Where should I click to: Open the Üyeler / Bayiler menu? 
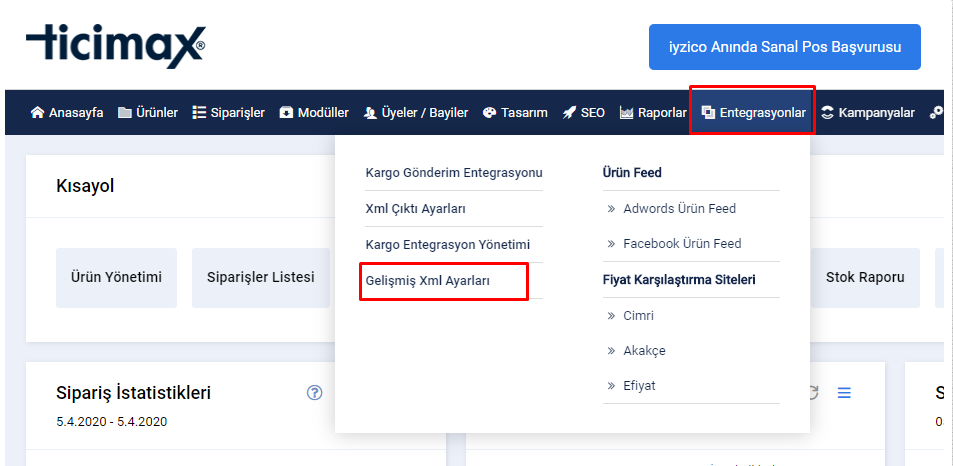tap(416, 113)
